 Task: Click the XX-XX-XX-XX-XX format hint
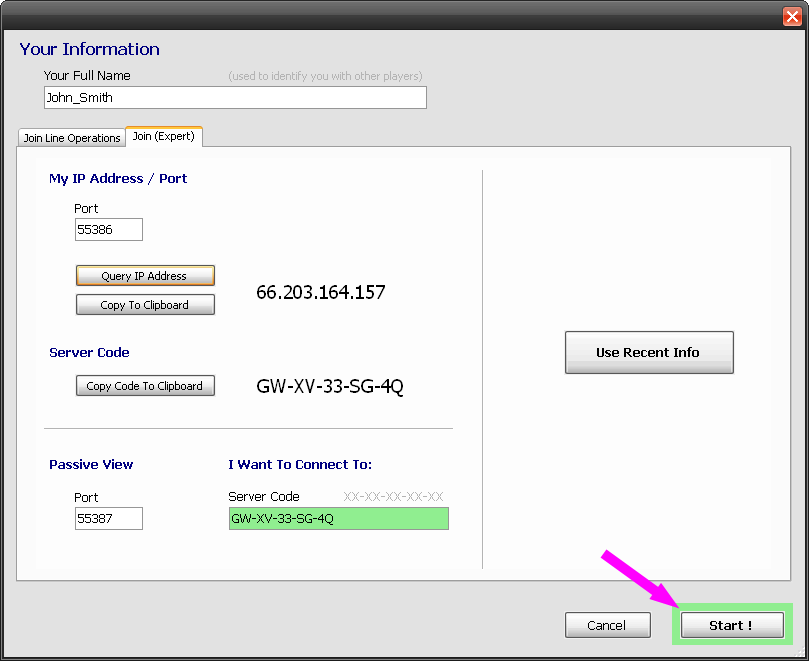coord(393,496)
